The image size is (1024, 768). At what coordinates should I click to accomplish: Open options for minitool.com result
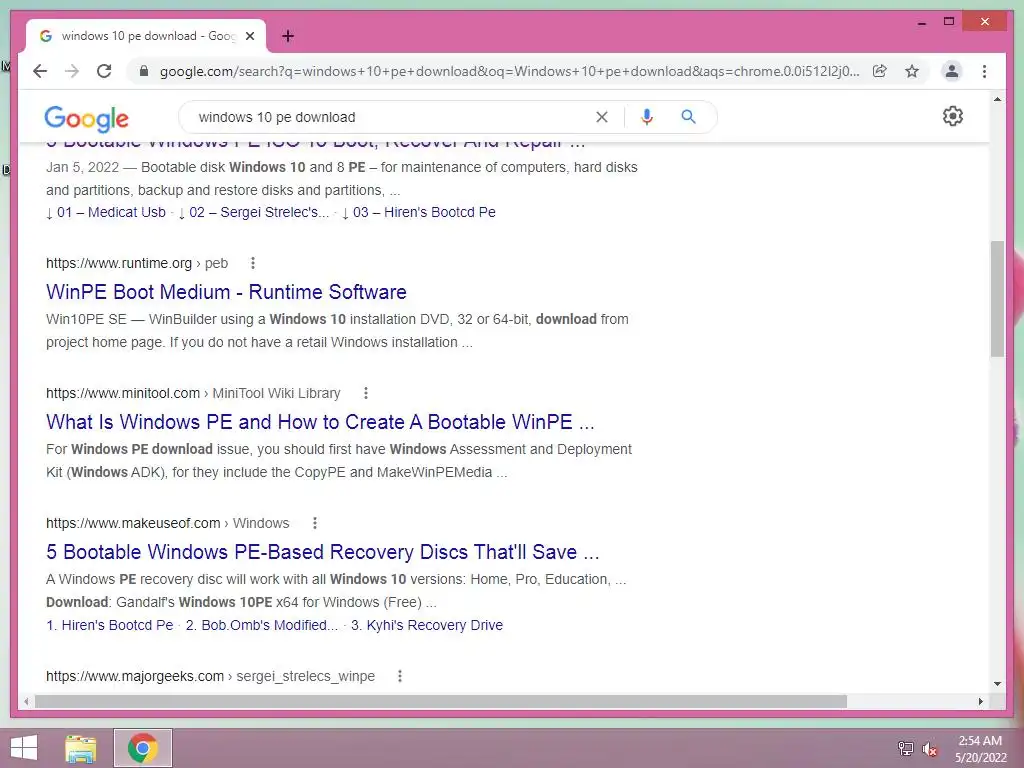[x=366, y=393]
